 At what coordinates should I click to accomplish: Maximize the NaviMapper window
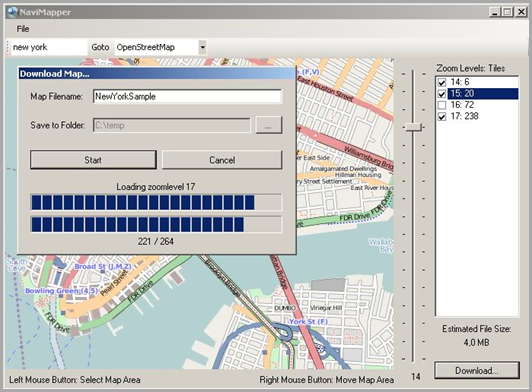click(x=507, y=12)
